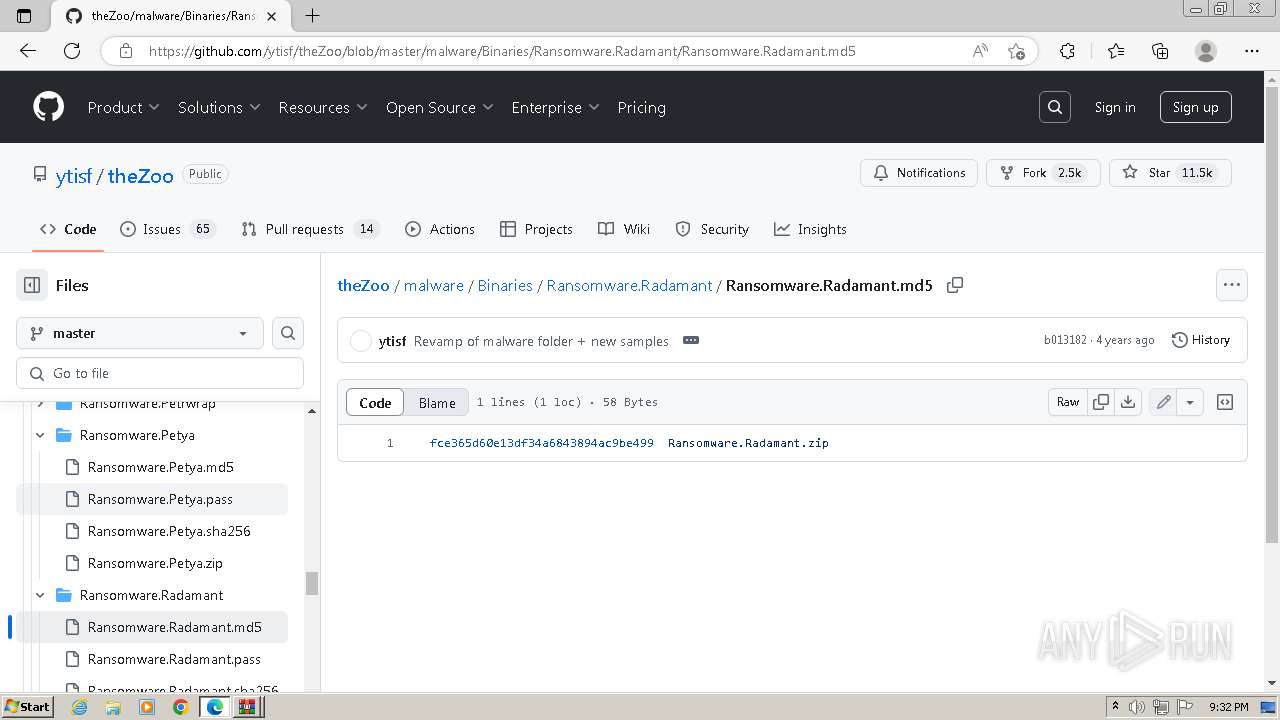
Task: Open the edit options dropdown arrow
Action: 1189,402
